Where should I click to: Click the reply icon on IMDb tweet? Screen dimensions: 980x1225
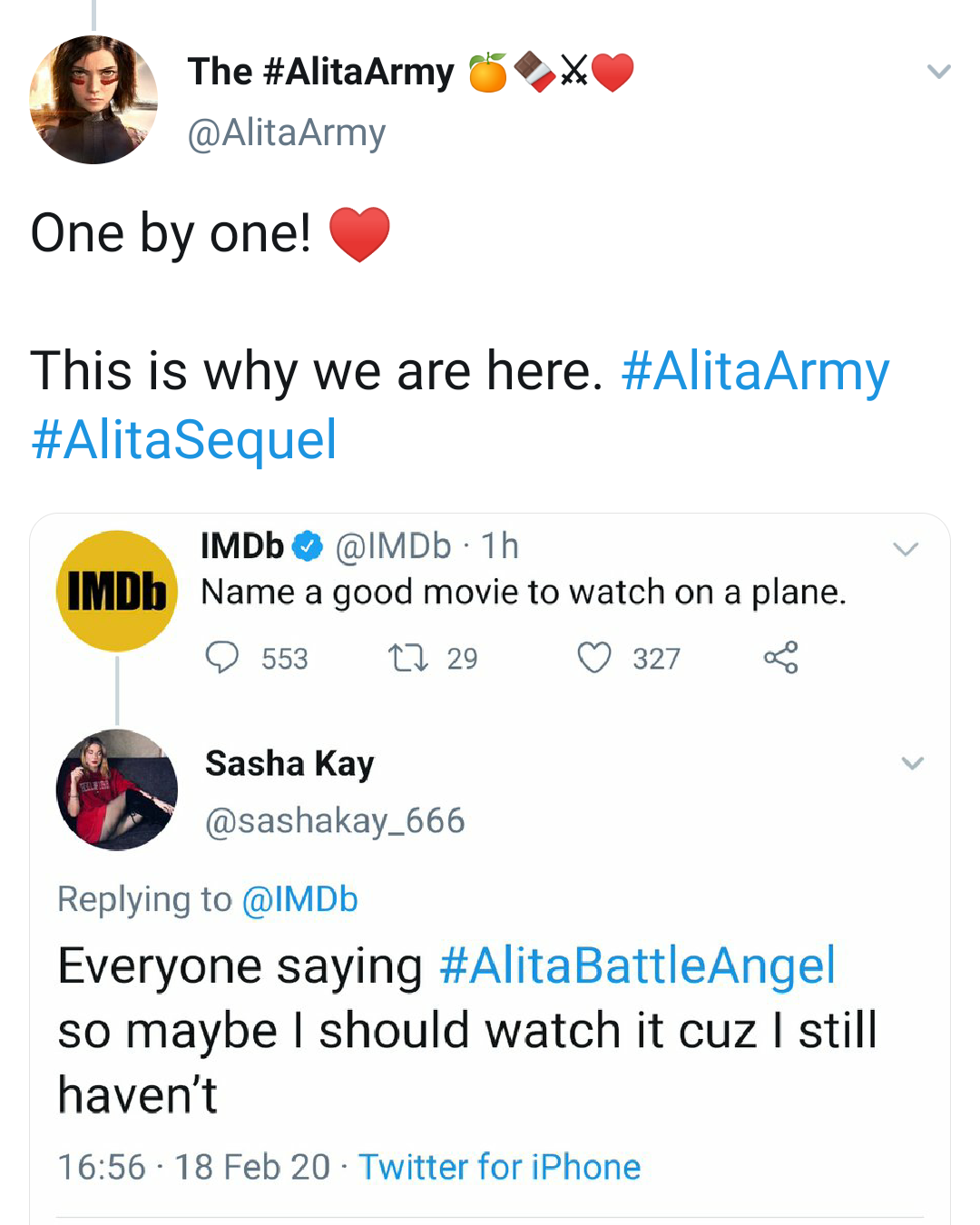[x=222, y=657]
